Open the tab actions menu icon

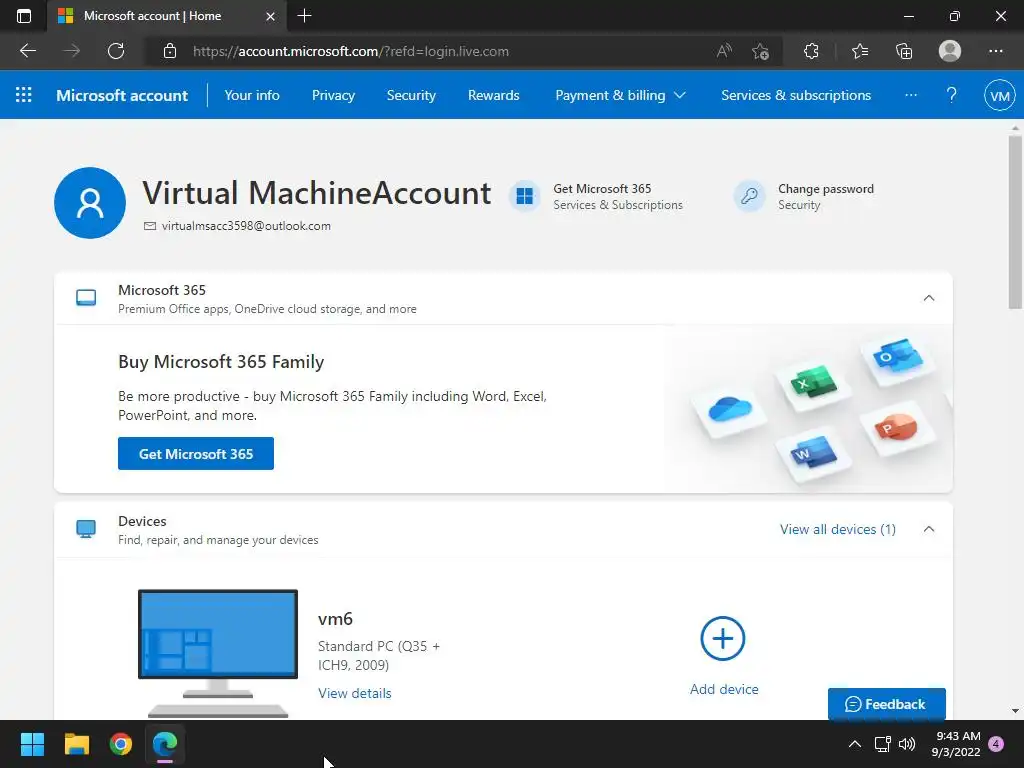tap(24, 16)
